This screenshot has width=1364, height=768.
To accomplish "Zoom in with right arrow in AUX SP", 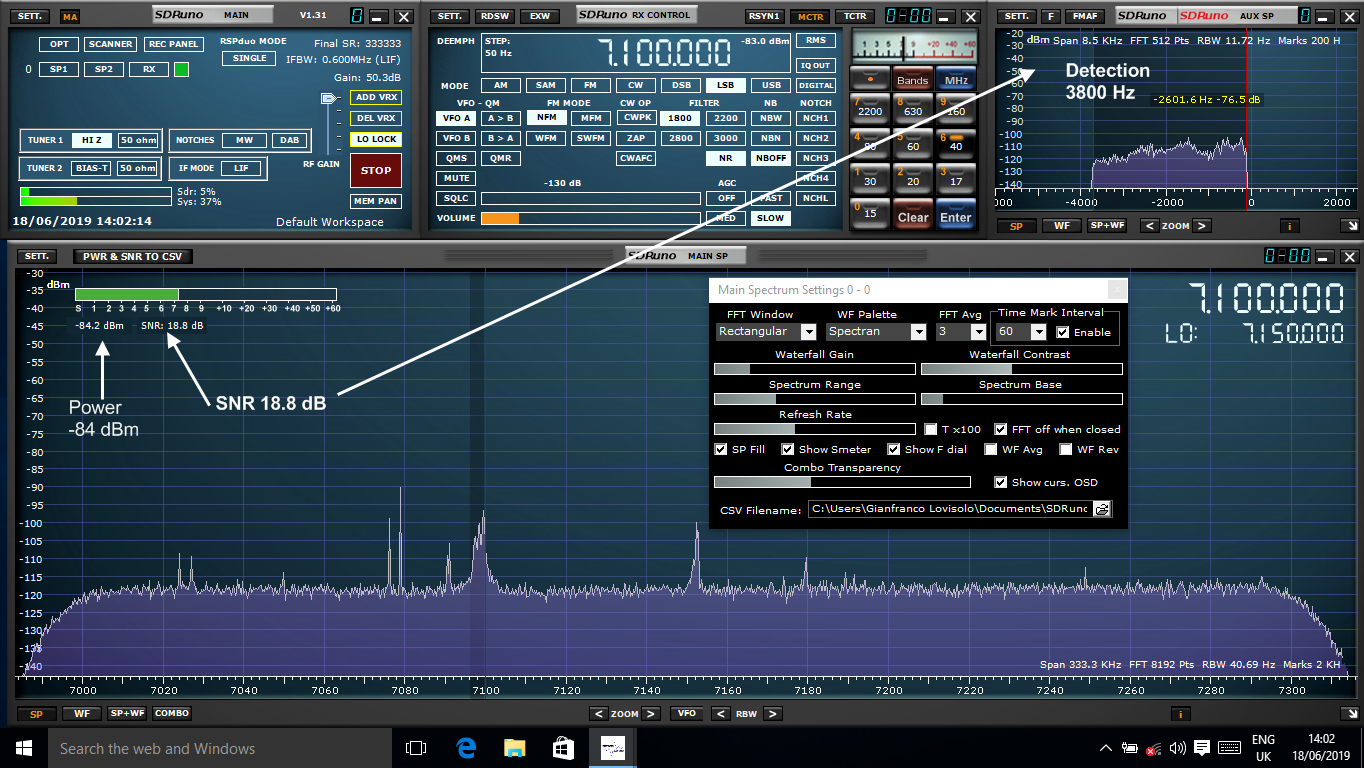I will [x=1201, y=226].
